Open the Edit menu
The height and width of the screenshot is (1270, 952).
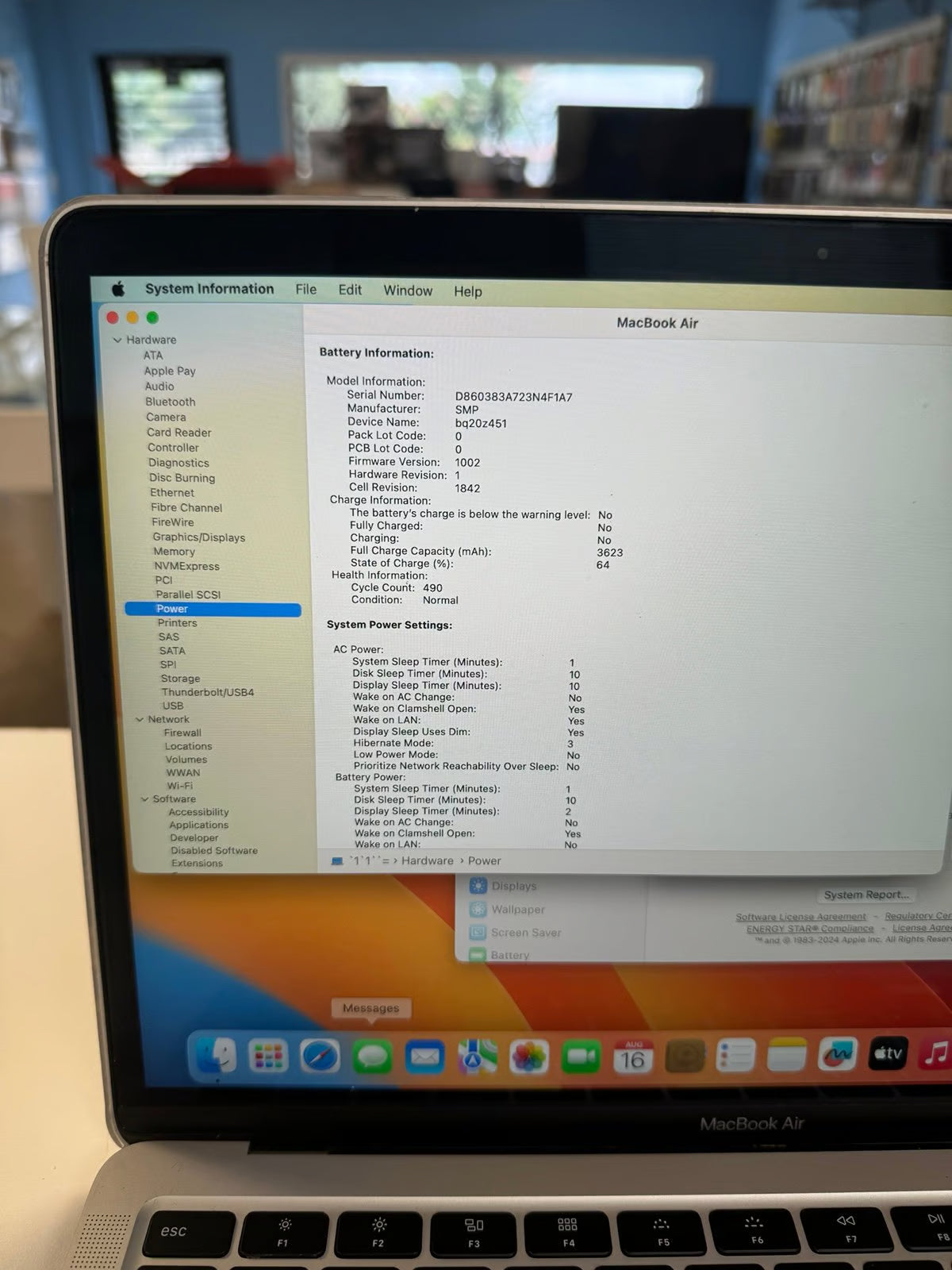point(350,290)
